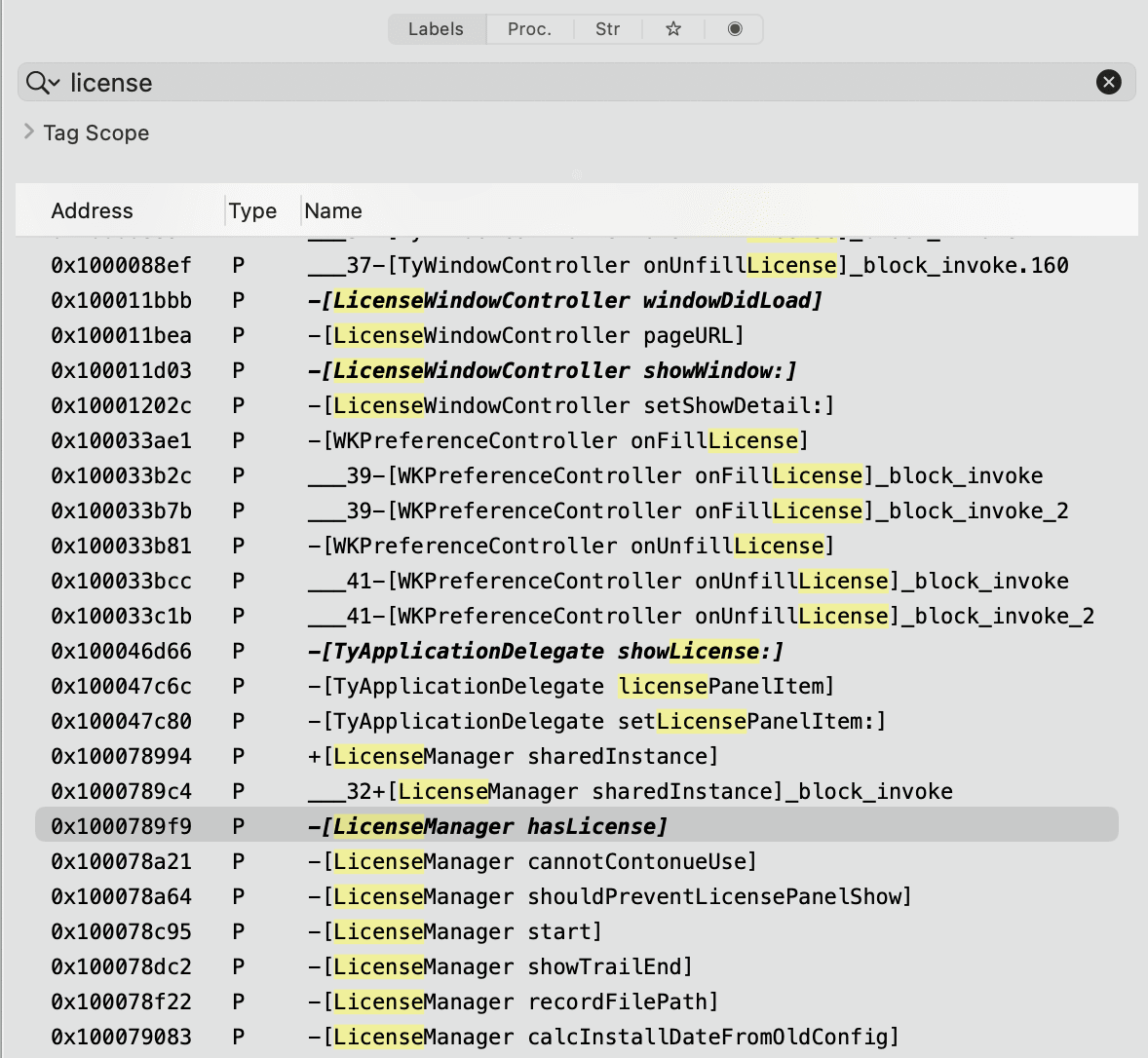Image resolution: width=1148 pixels, height=1058 pixels.
Task: Click address 0x100078a21
Action: pyautogui.click(x=122, y=862)
